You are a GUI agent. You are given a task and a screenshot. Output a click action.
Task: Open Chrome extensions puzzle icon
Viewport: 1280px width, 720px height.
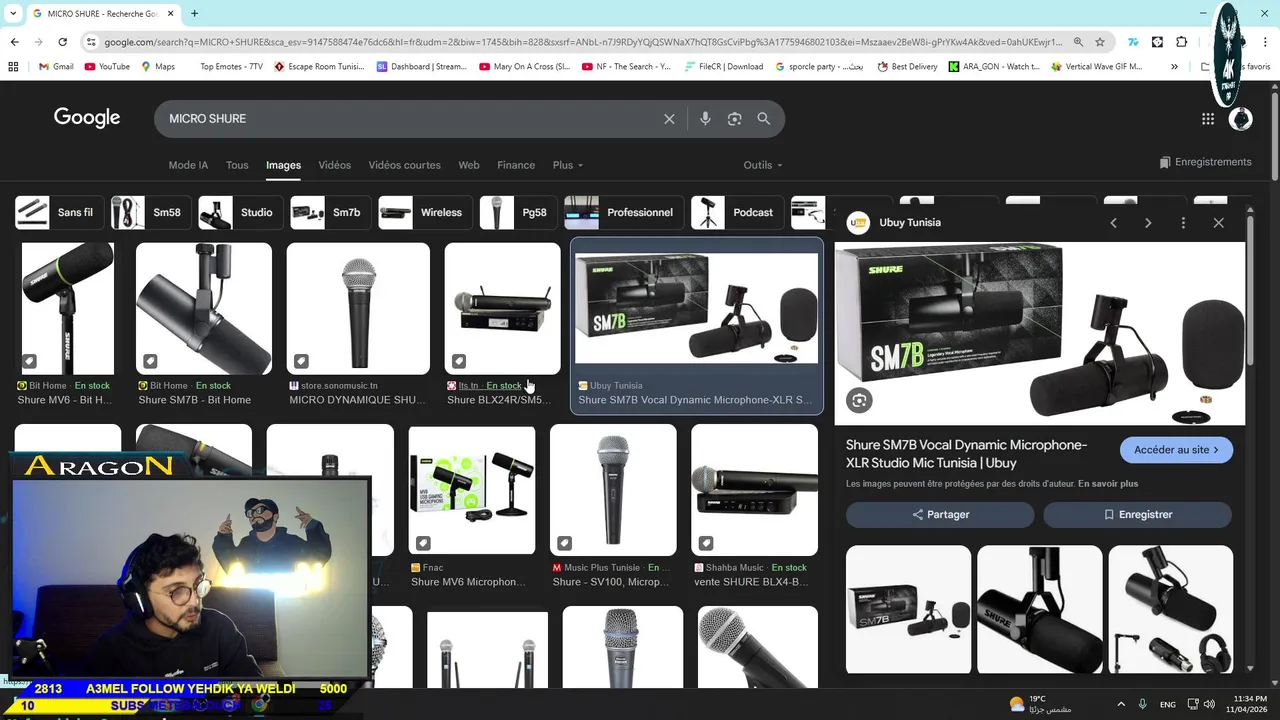(1181, 42)
